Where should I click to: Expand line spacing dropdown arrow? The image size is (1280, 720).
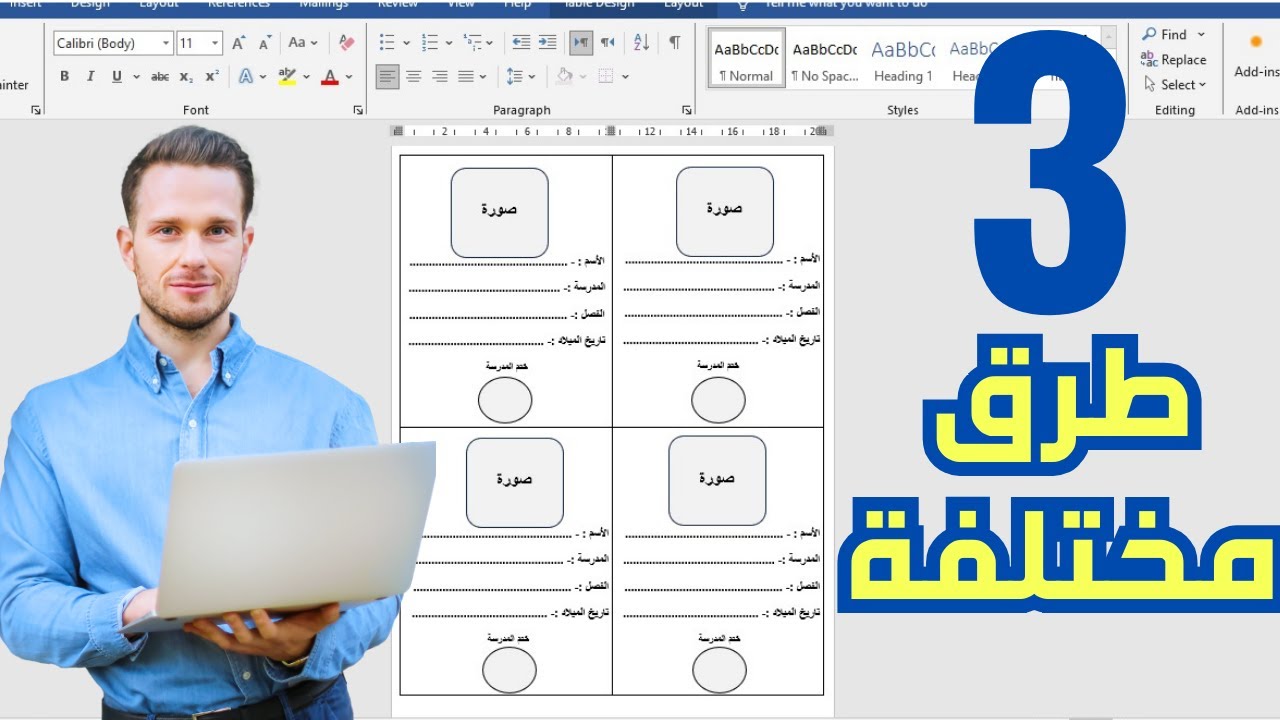click(x=532, y=77)
